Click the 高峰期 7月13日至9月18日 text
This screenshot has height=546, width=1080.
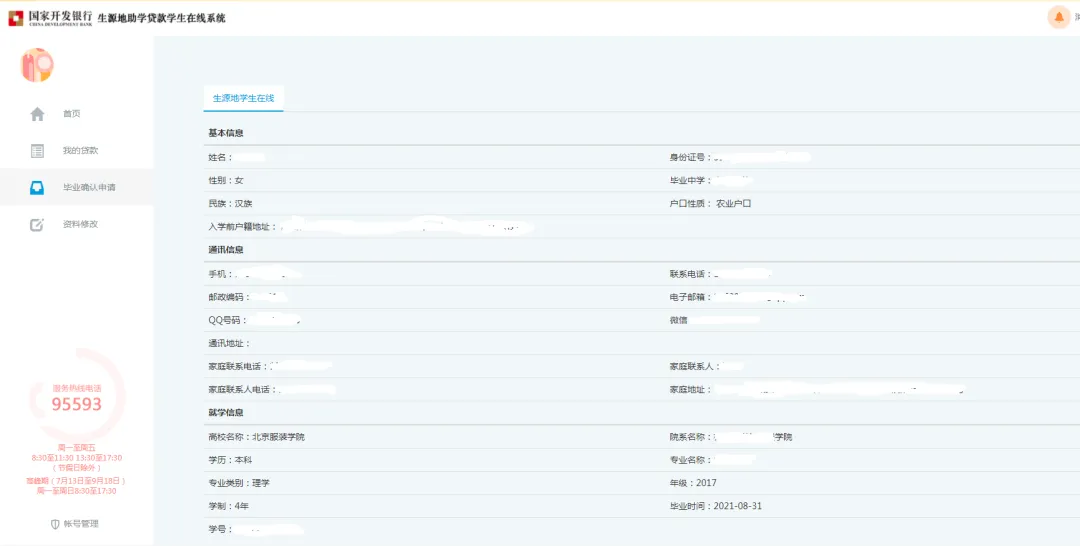76,481
